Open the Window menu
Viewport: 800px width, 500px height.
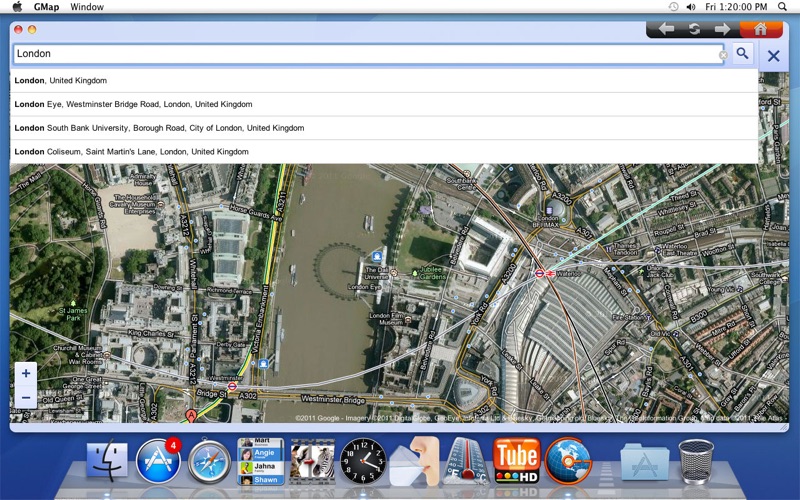pyautogui.click(x=87, y=7)
